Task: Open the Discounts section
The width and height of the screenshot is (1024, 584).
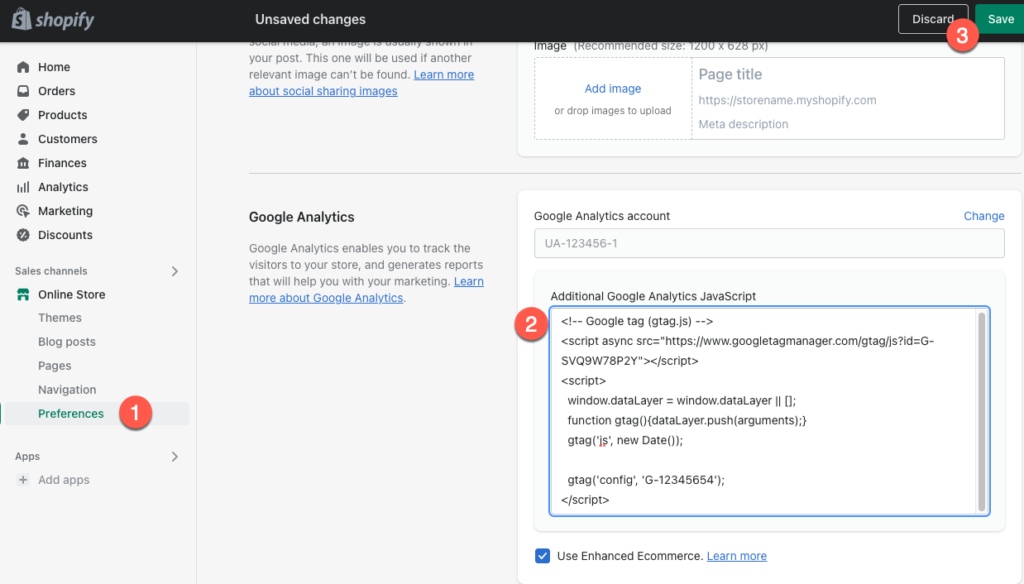Action: click(x=65, y=235)
